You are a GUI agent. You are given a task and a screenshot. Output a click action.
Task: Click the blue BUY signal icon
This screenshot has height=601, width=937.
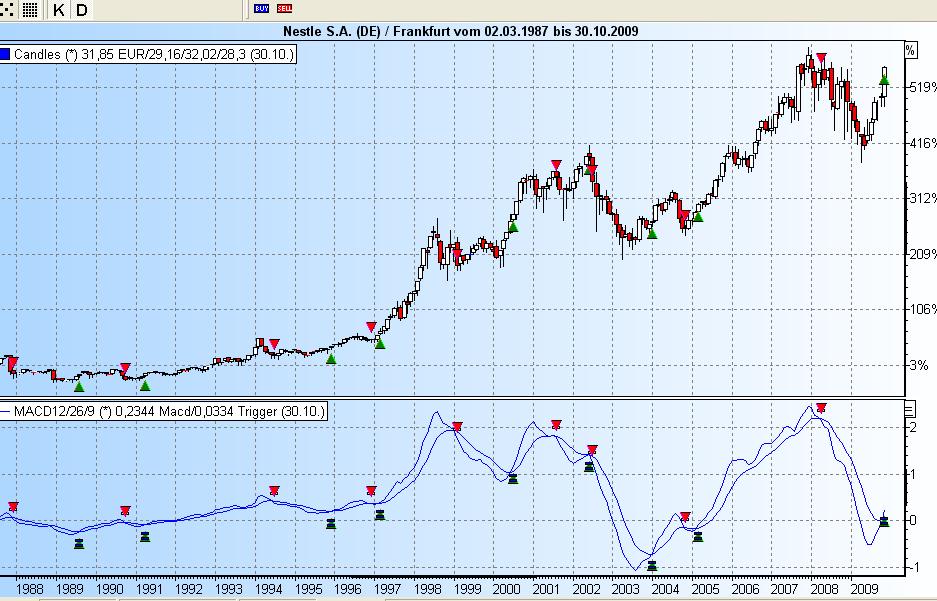[x=262, y=8]
